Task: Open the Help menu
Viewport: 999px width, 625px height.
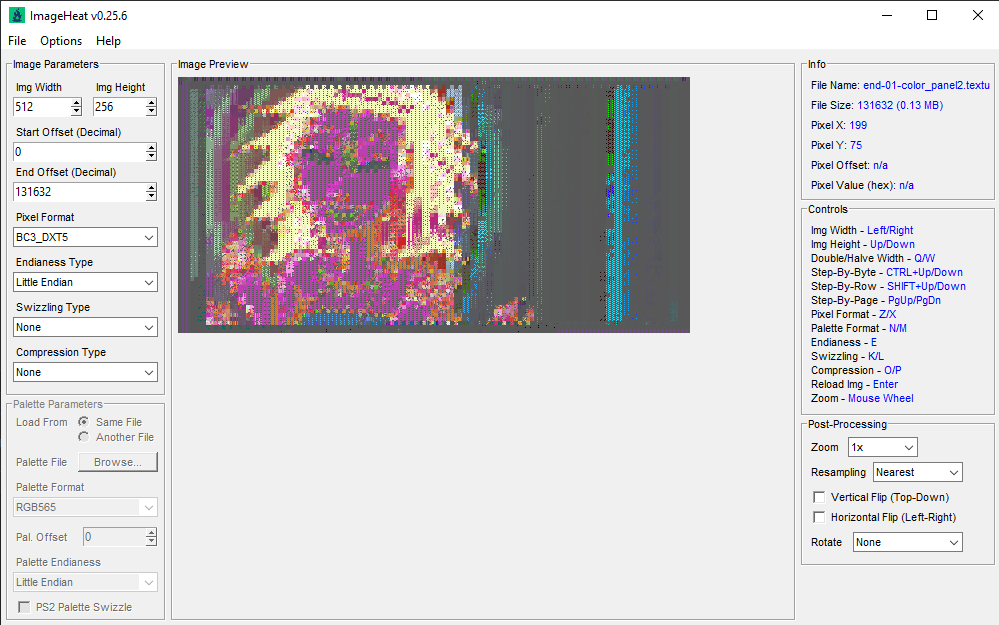Action: point(108,41)
